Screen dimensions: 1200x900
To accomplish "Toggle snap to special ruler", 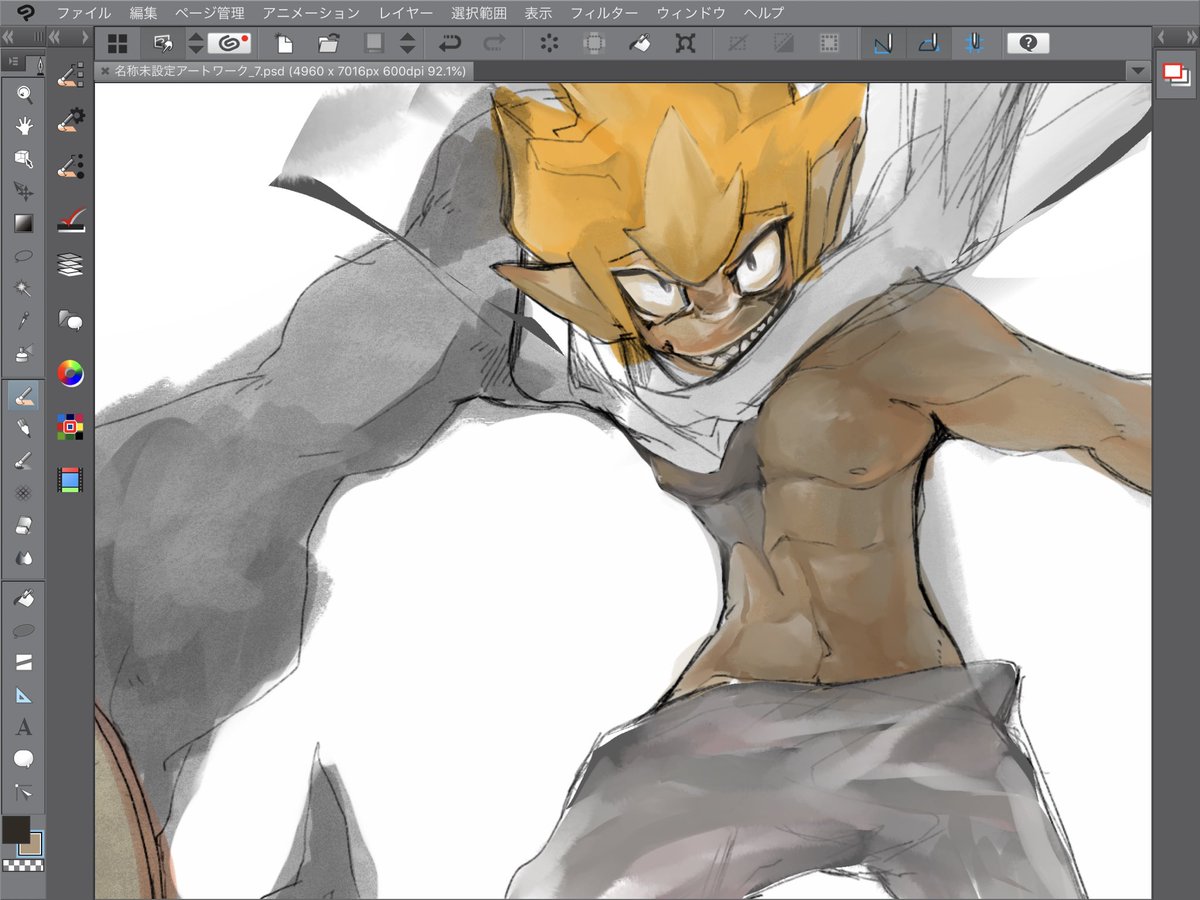I will coord(928,43).
